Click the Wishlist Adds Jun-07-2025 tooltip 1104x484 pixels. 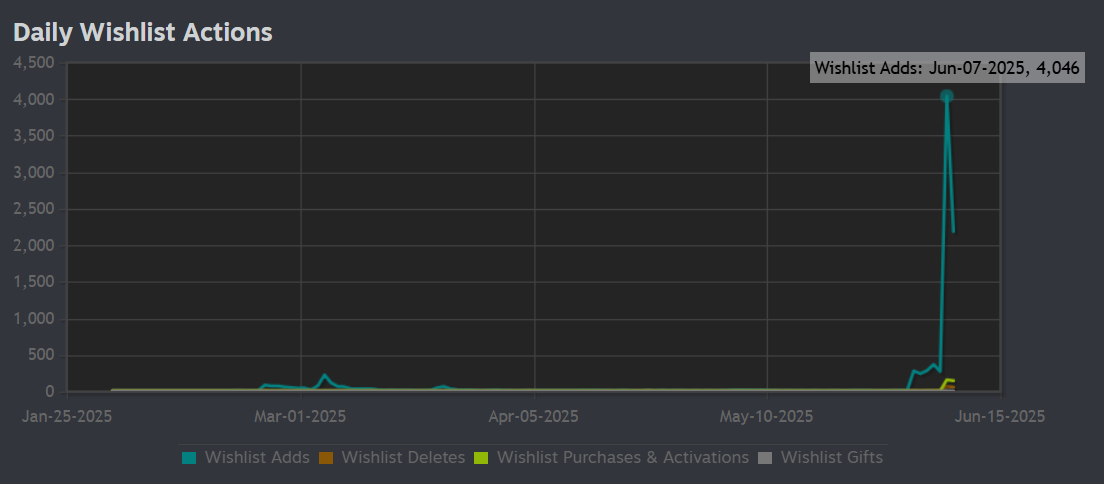pyautogui.click(x=947, y=68)
